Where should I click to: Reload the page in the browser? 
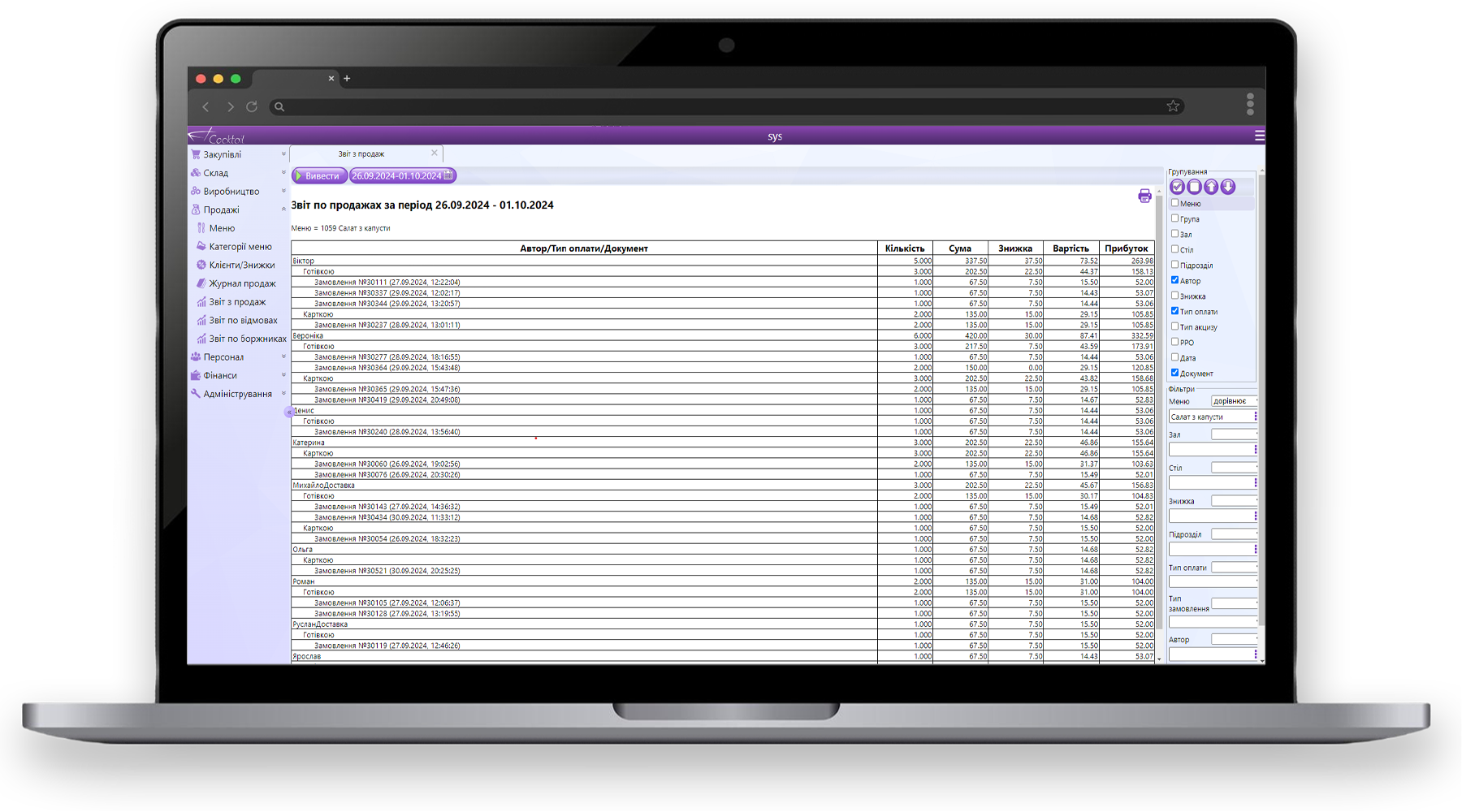click(x=252, y=107)
